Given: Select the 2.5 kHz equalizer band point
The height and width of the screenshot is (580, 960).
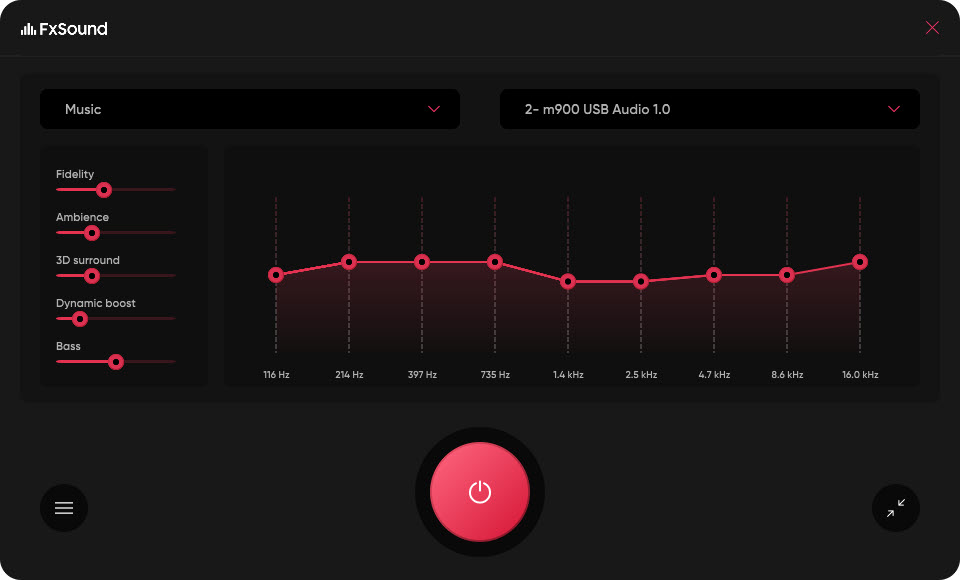Looking at the screenshot, I should [x=641, y=282].
